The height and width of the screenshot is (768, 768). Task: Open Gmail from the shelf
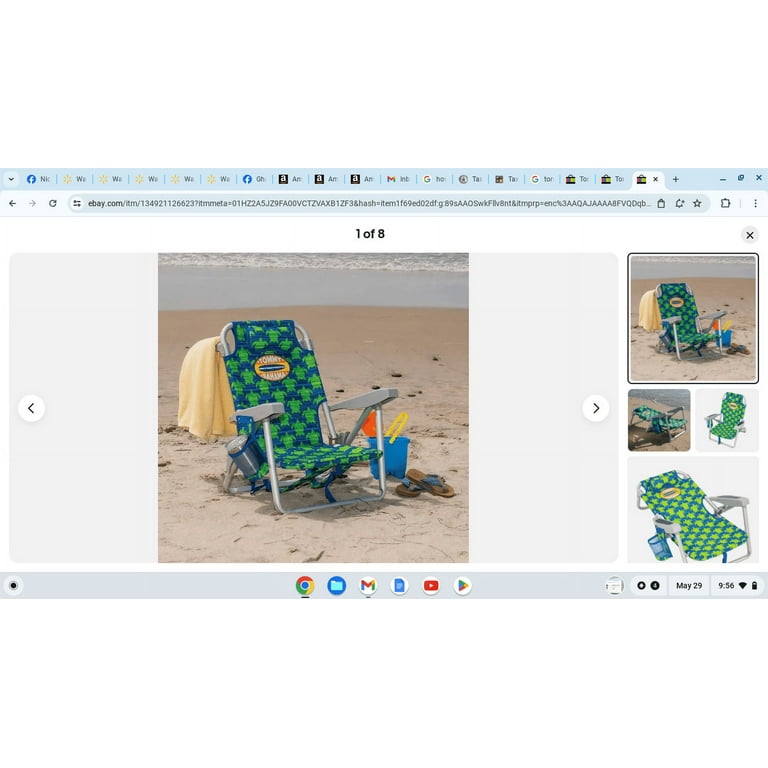click(368, 586)
